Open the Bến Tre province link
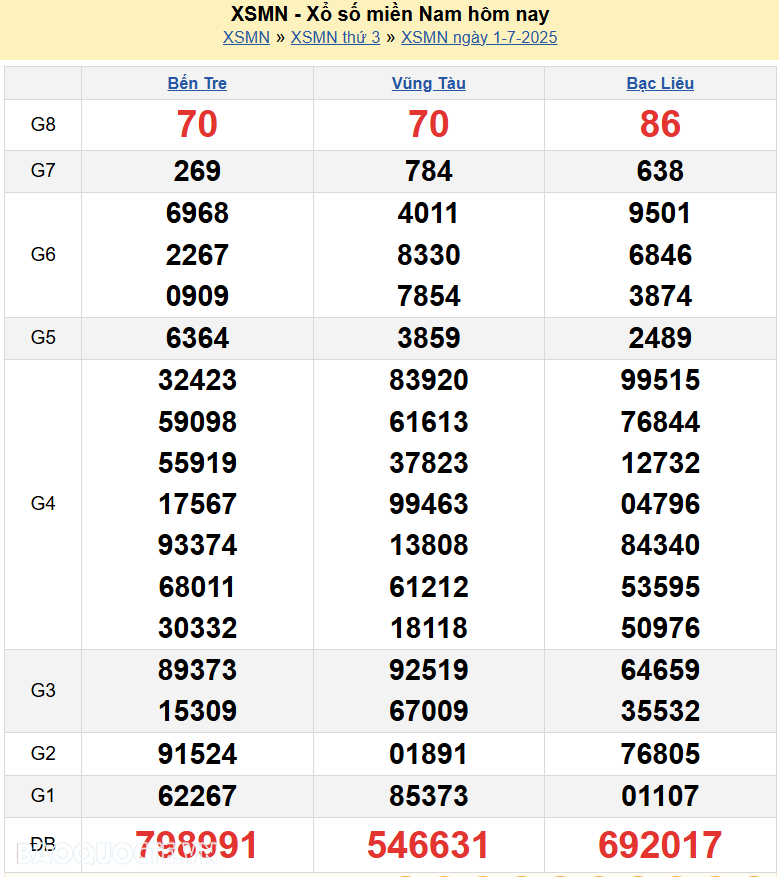 pyautogui.click(x=197, y=84)
